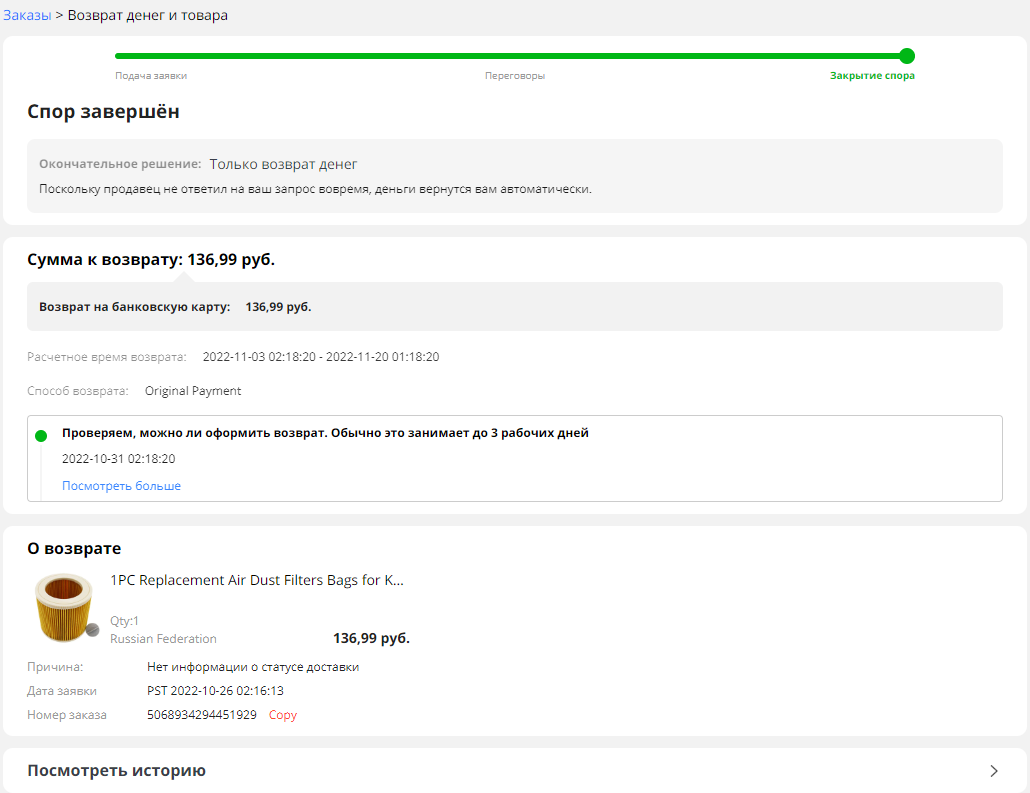
Task: Click the Возврат на банковскую карту row
Action: pos(175,307)
